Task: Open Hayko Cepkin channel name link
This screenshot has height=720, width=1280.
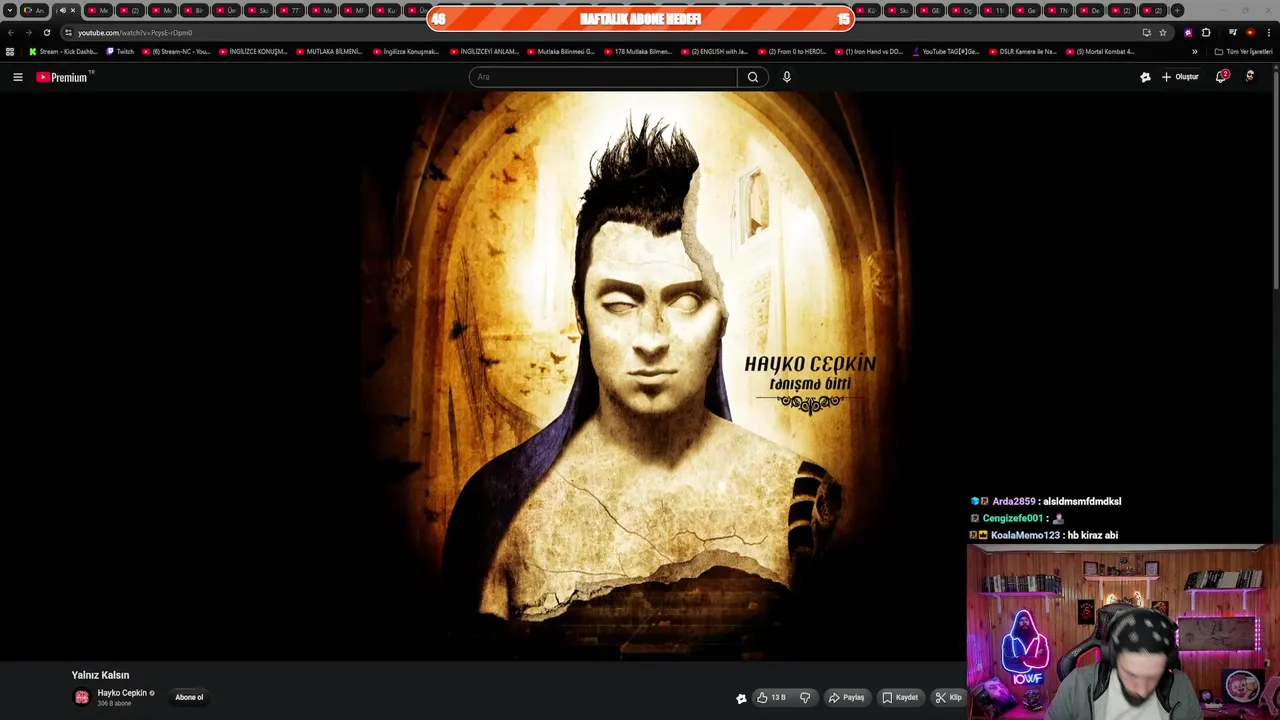Action: 122,693
